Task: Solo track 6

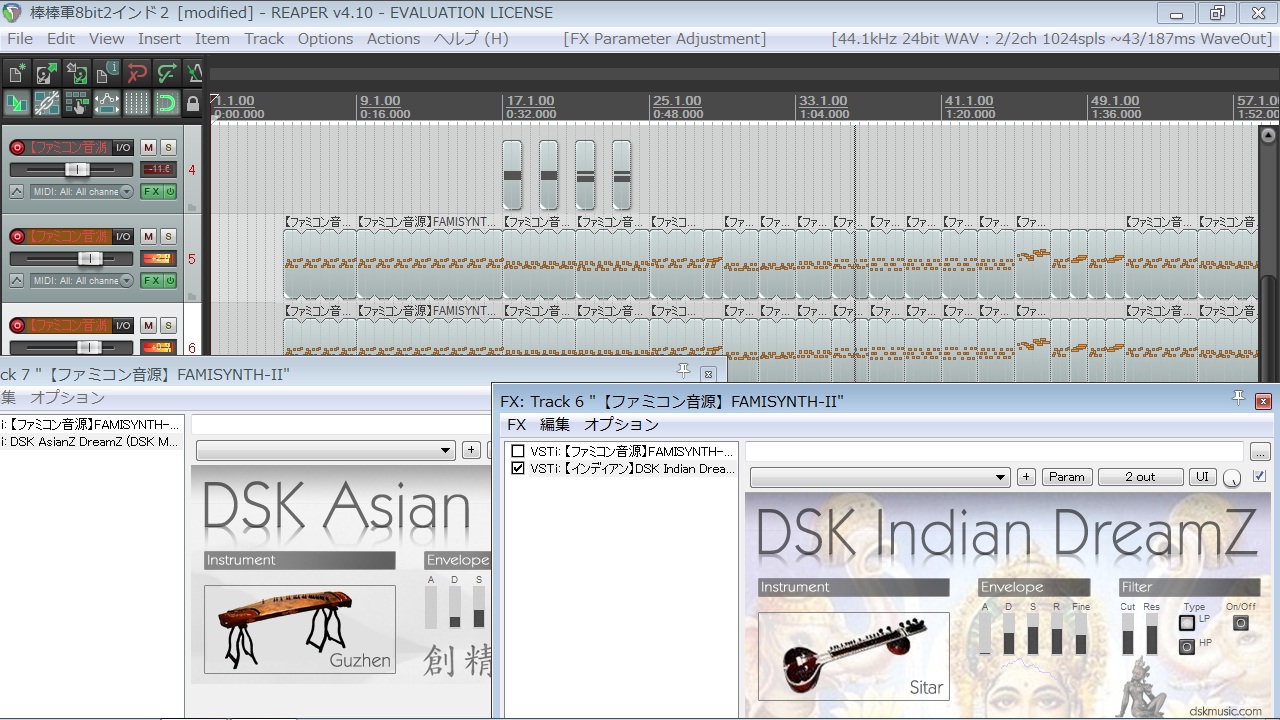Action: 168,325
